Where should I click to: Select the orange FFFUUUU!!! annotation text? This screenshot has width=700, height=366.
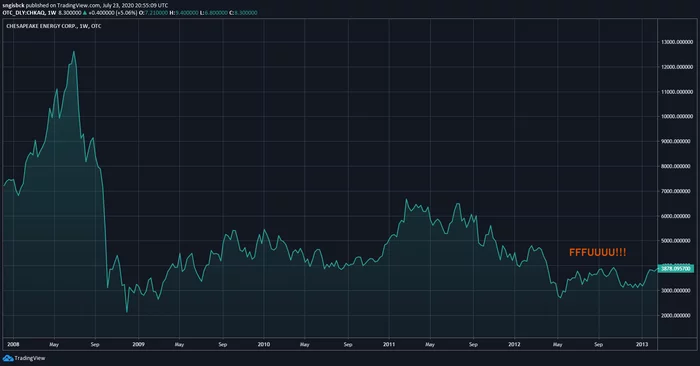(x=597, y=253)
